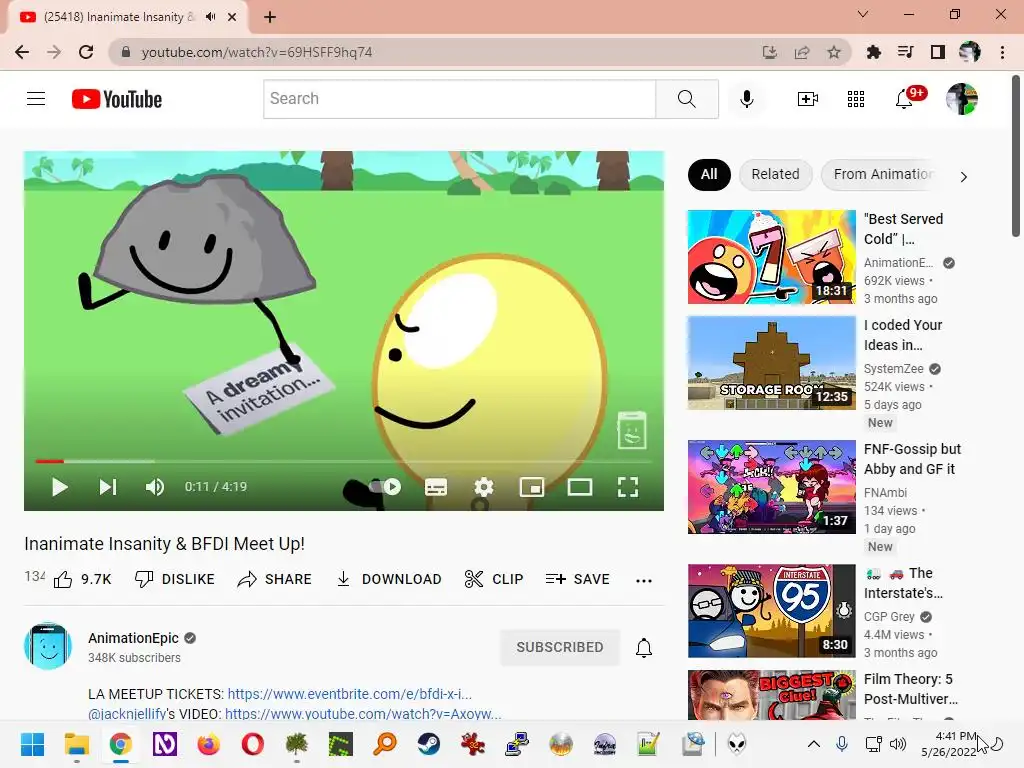Open the YouTube apps grid

click(x=856, y=99)
